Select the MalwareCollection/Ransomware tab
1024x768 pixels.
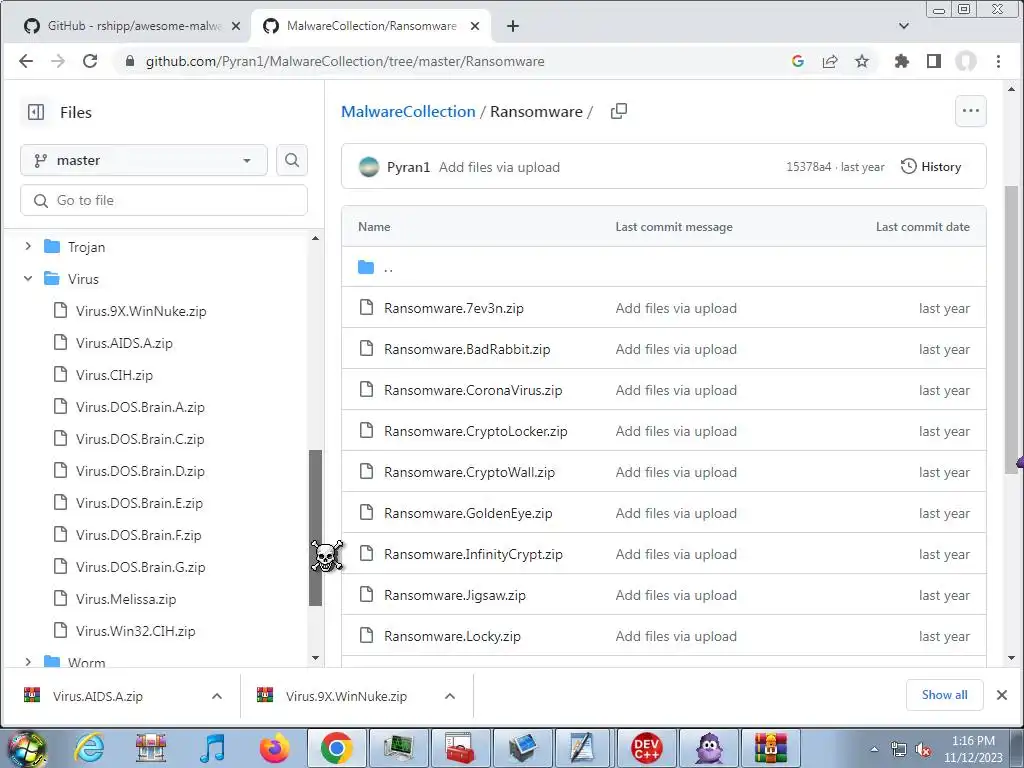[372, 26]
